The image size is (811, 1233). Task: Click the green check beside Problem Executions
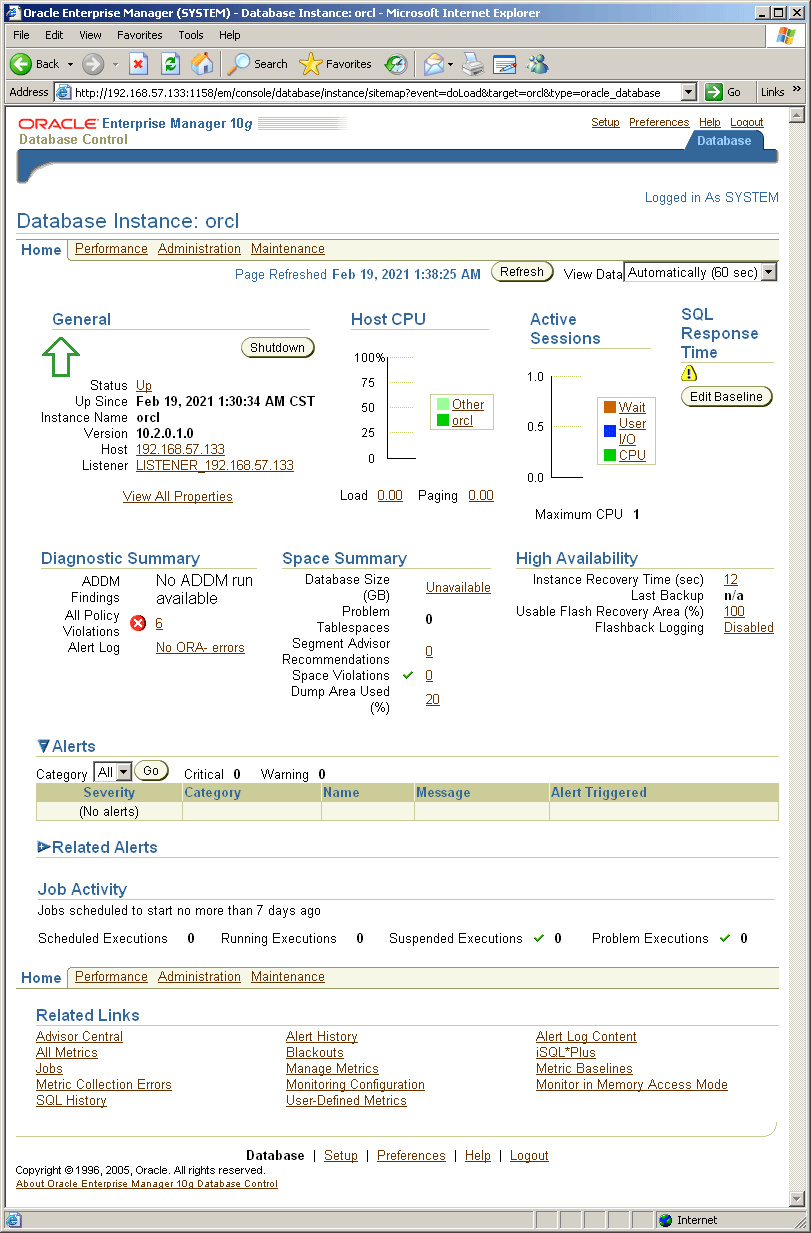tap(725, 938)
